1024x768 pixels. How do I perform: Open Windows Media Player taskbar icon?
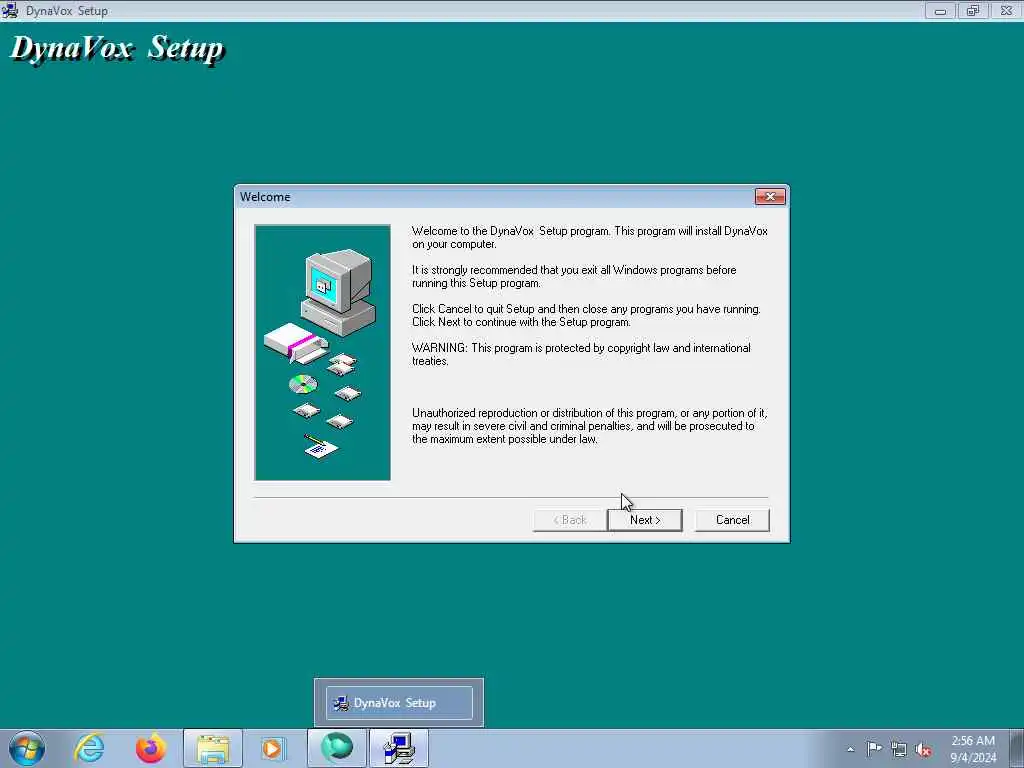(273, 748)
